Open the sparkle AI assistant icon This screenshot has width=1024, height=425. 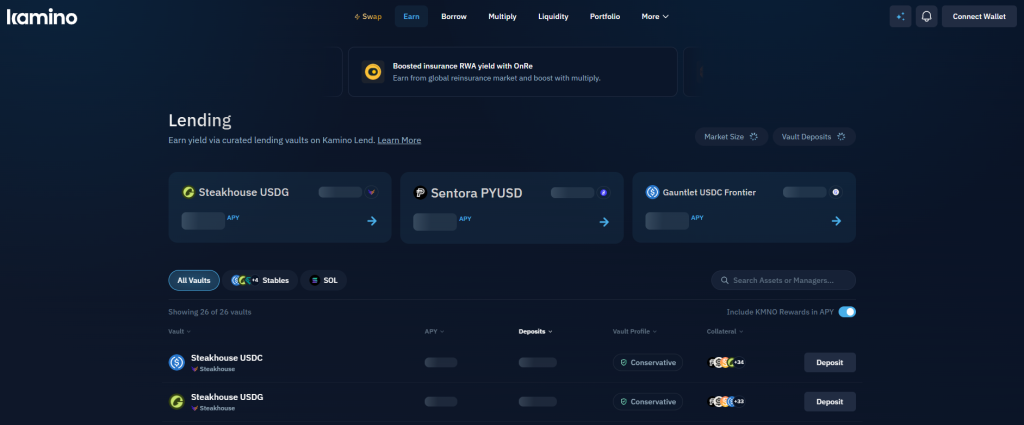tap(900, 16)
